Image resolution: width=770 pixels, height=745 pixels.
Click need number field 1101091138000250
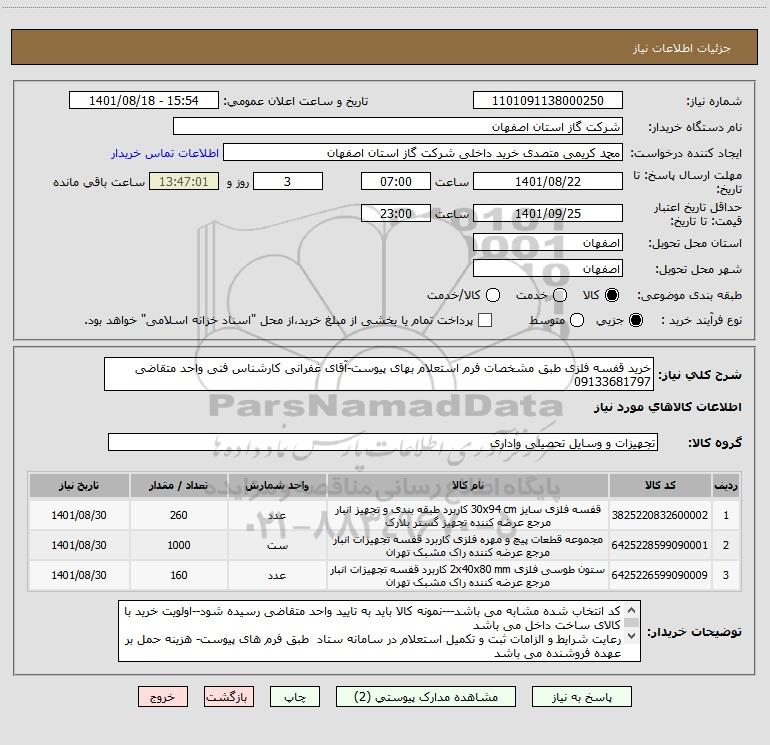548,100
